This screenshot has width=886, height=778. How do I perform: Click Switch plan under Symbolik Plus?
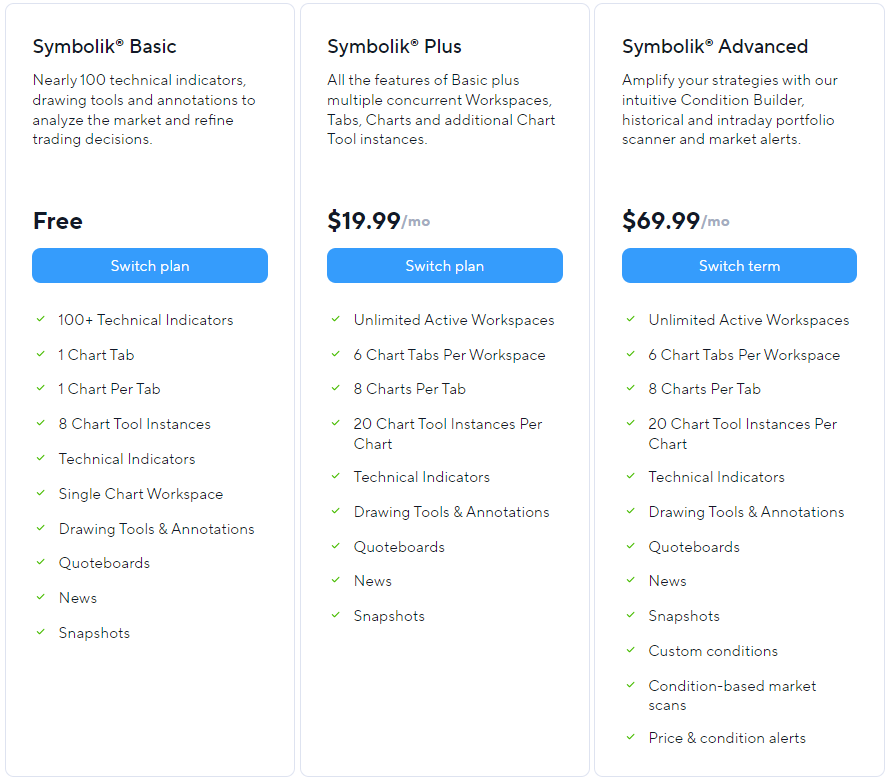tap(445, 266)
